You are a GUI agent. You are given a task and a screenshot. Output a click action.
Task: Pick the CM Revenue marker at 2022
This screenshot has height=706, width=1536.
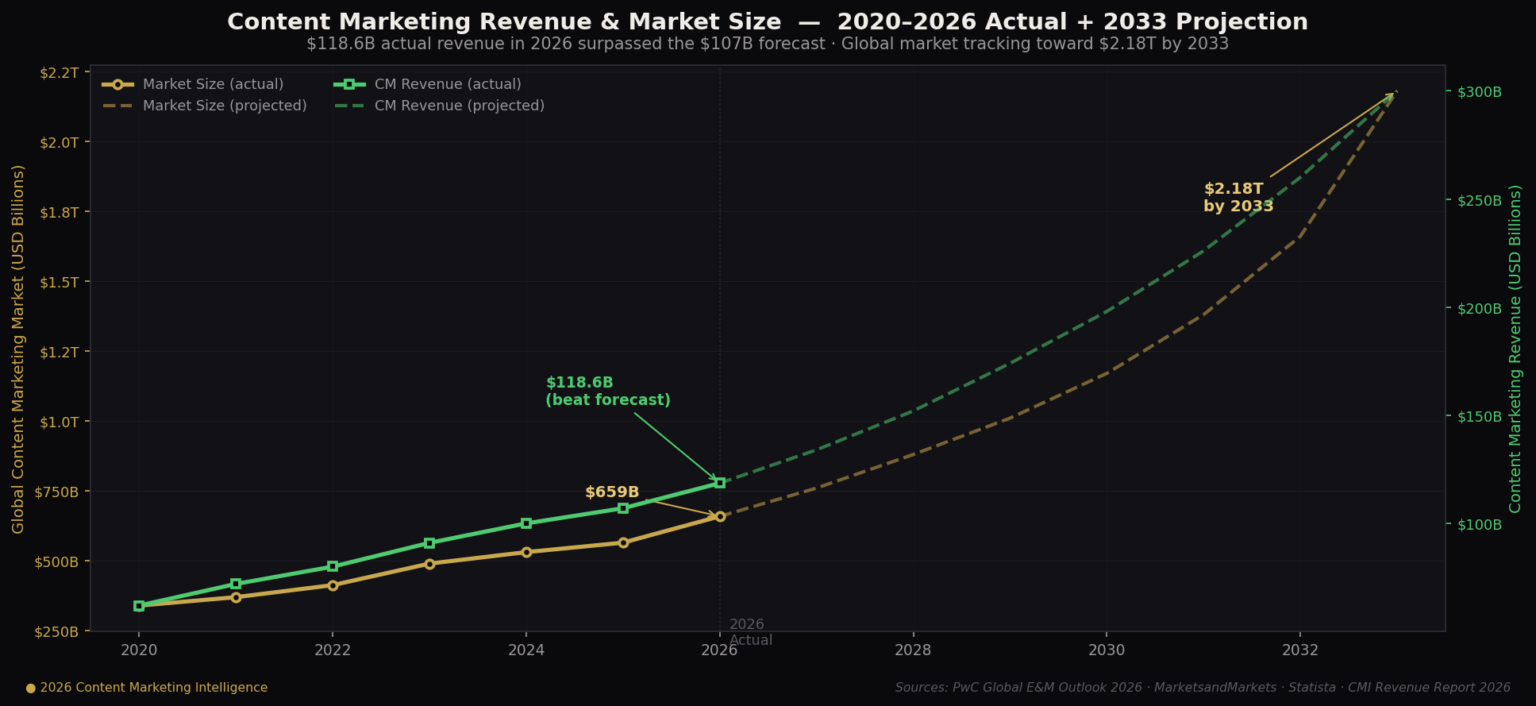coord(333,566)
